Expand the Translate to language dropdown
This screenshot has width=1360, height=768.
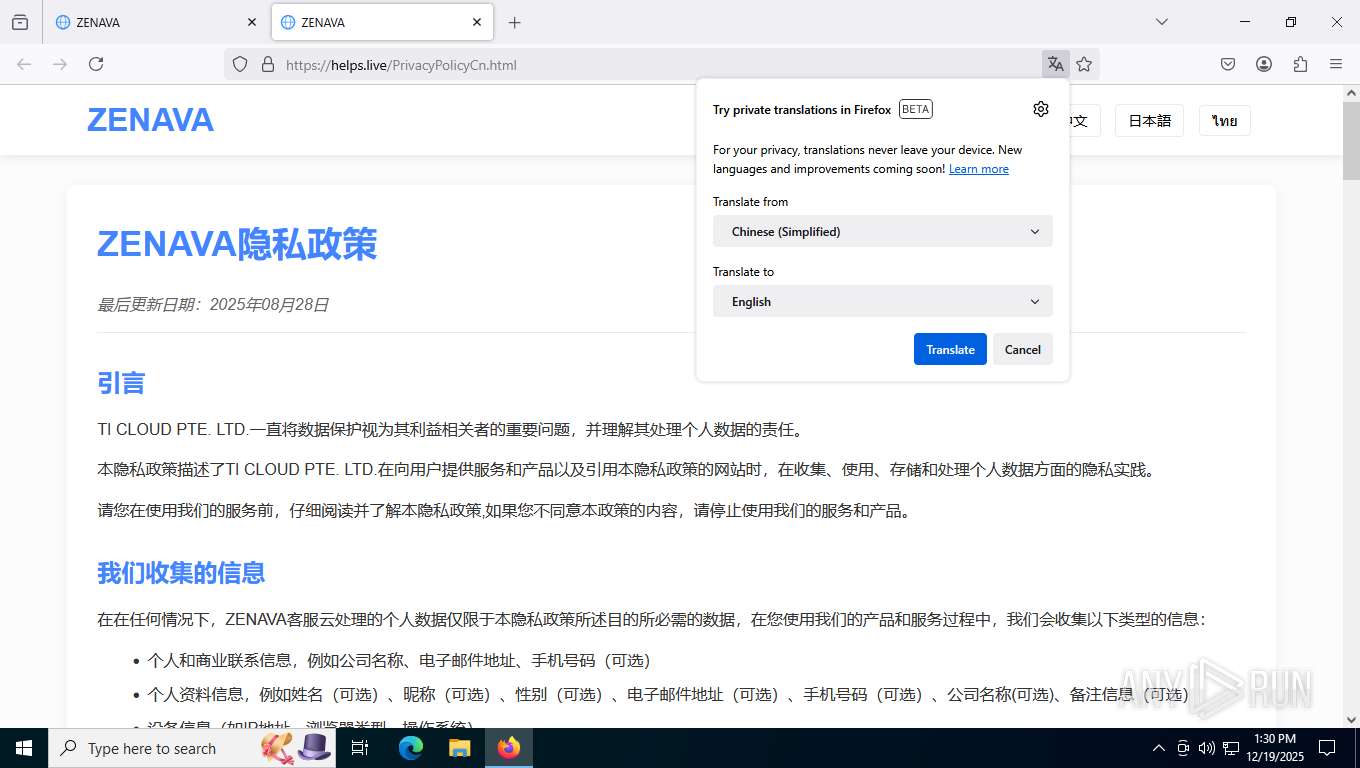[x=883, y=301]
